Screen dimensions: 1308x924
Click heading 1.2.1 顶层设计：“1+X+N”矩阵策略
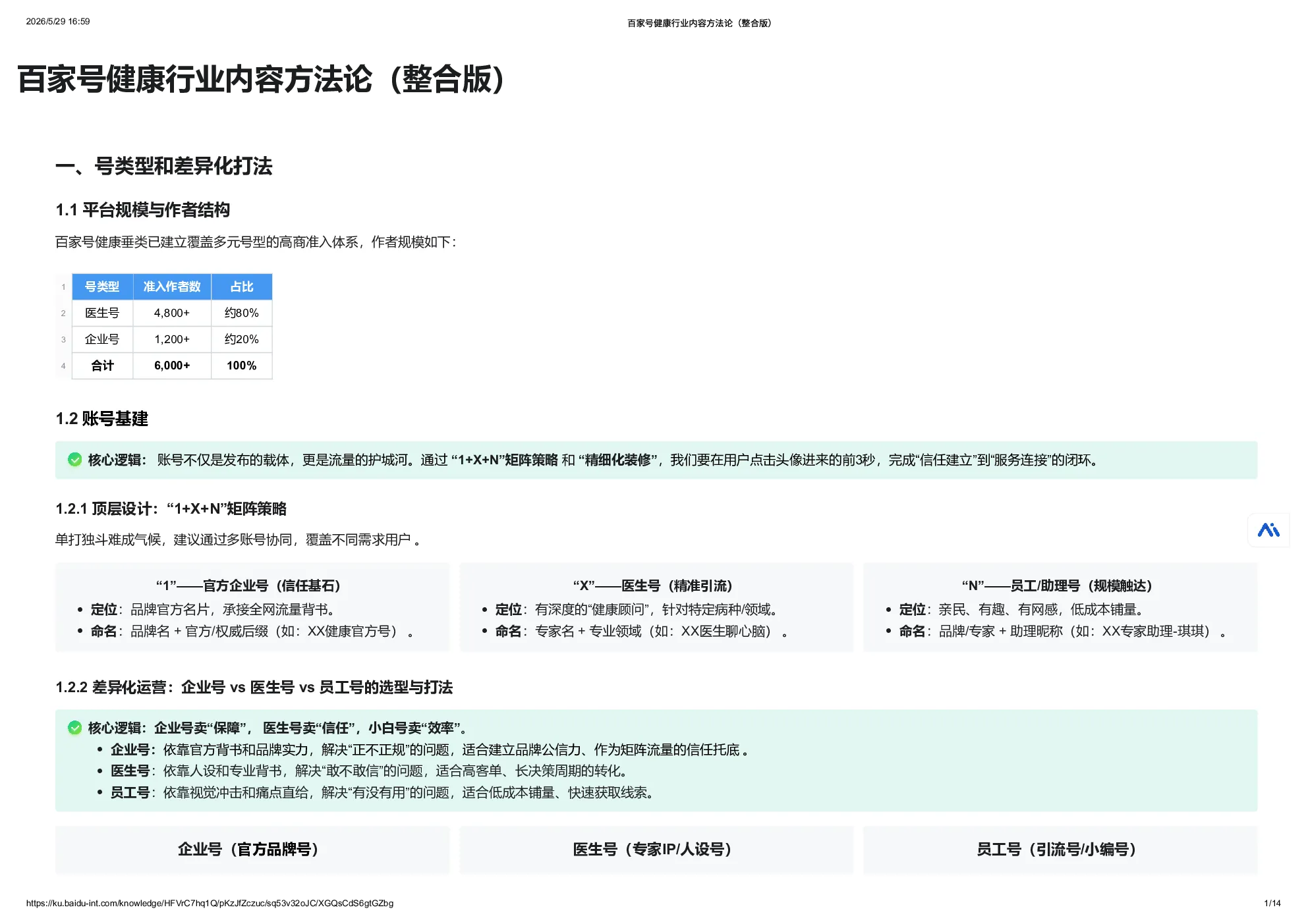pyautogui.click(x=171, y=508)
